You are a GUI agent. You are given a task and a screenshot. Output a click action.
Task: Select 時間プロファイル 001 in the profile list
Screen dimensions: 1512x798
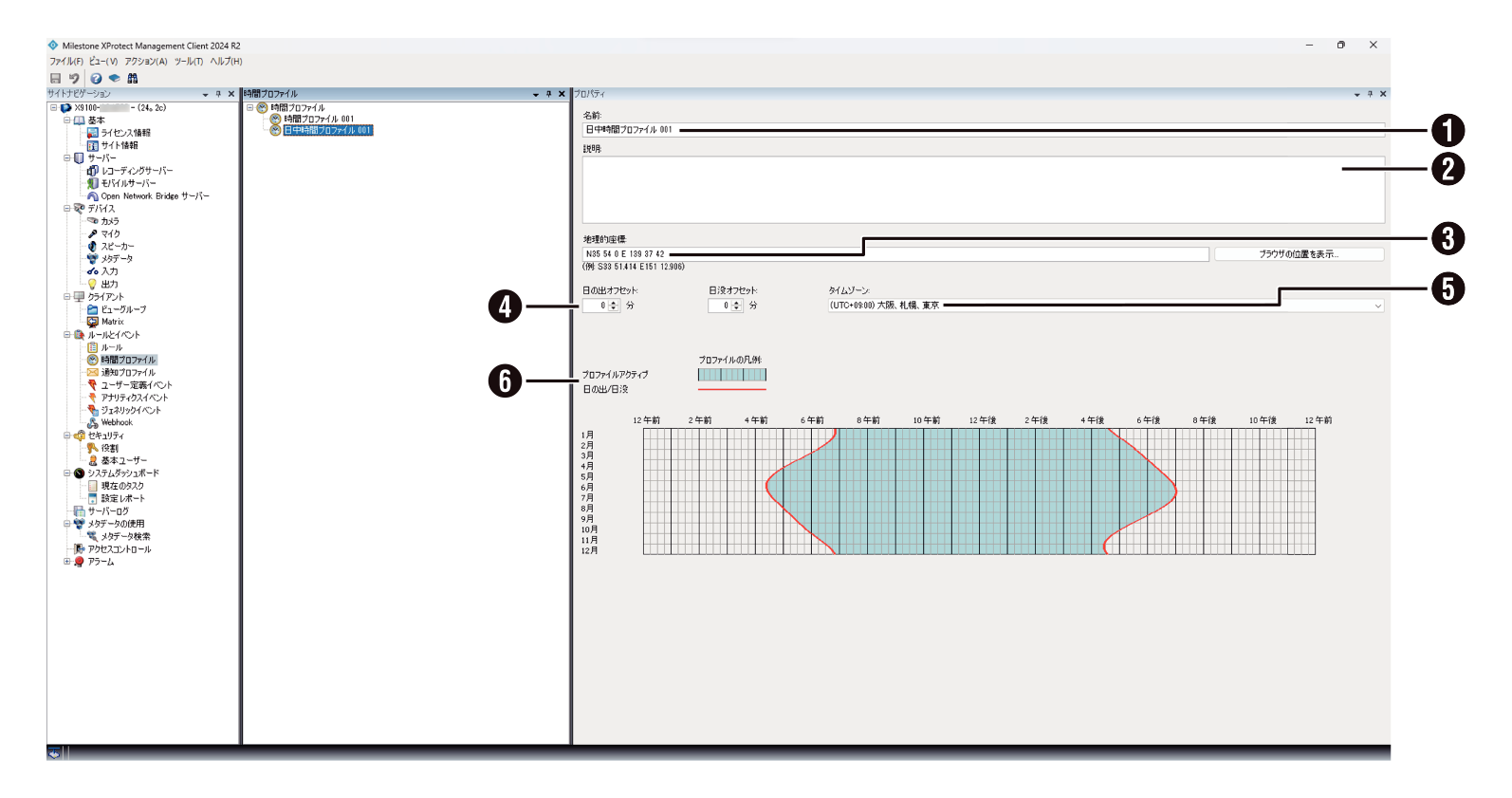click(x=319, y=120)
